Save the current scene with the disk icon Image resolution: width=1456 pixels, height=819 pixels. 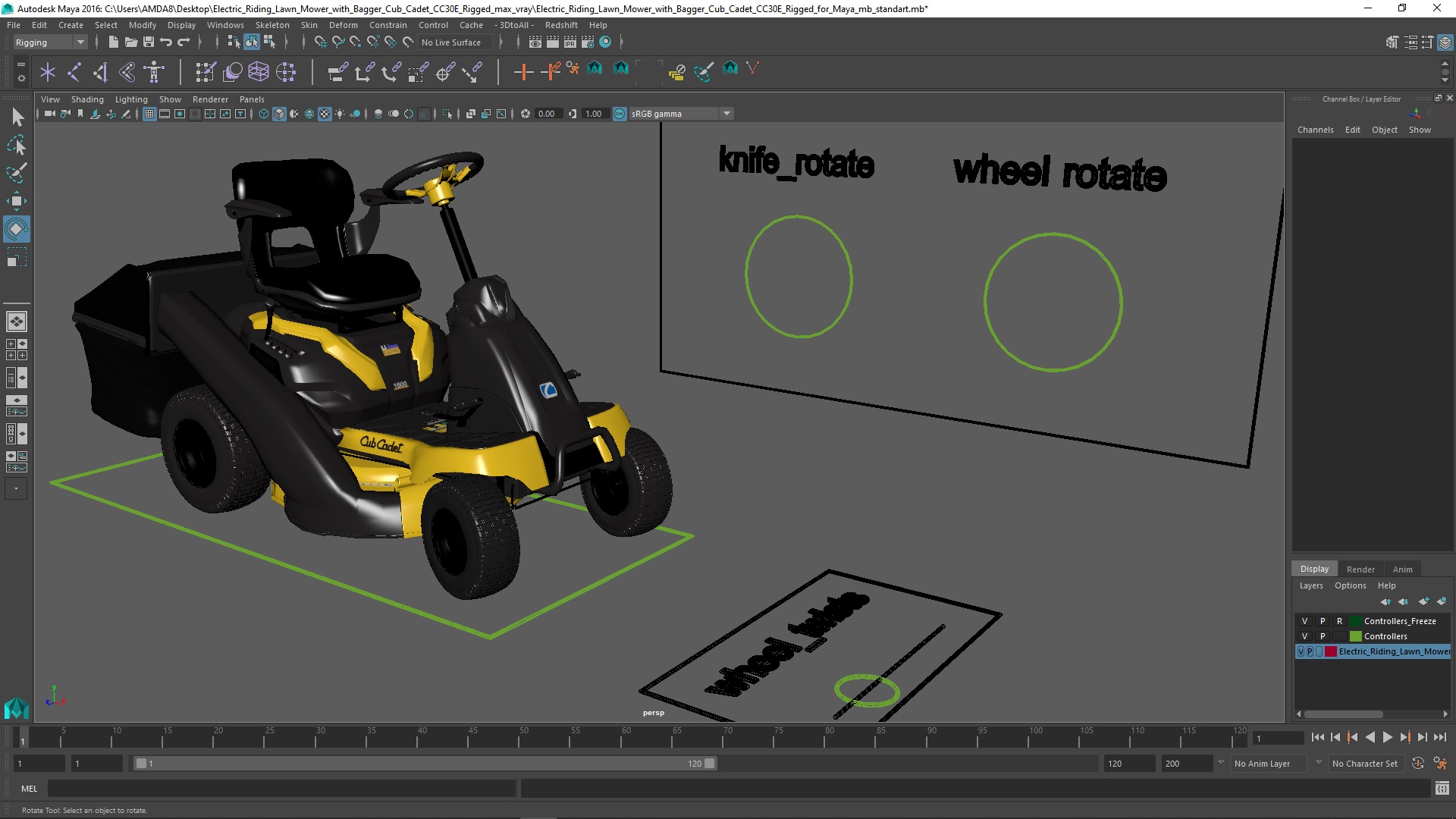pyautogui.click(x=149, y=42)
